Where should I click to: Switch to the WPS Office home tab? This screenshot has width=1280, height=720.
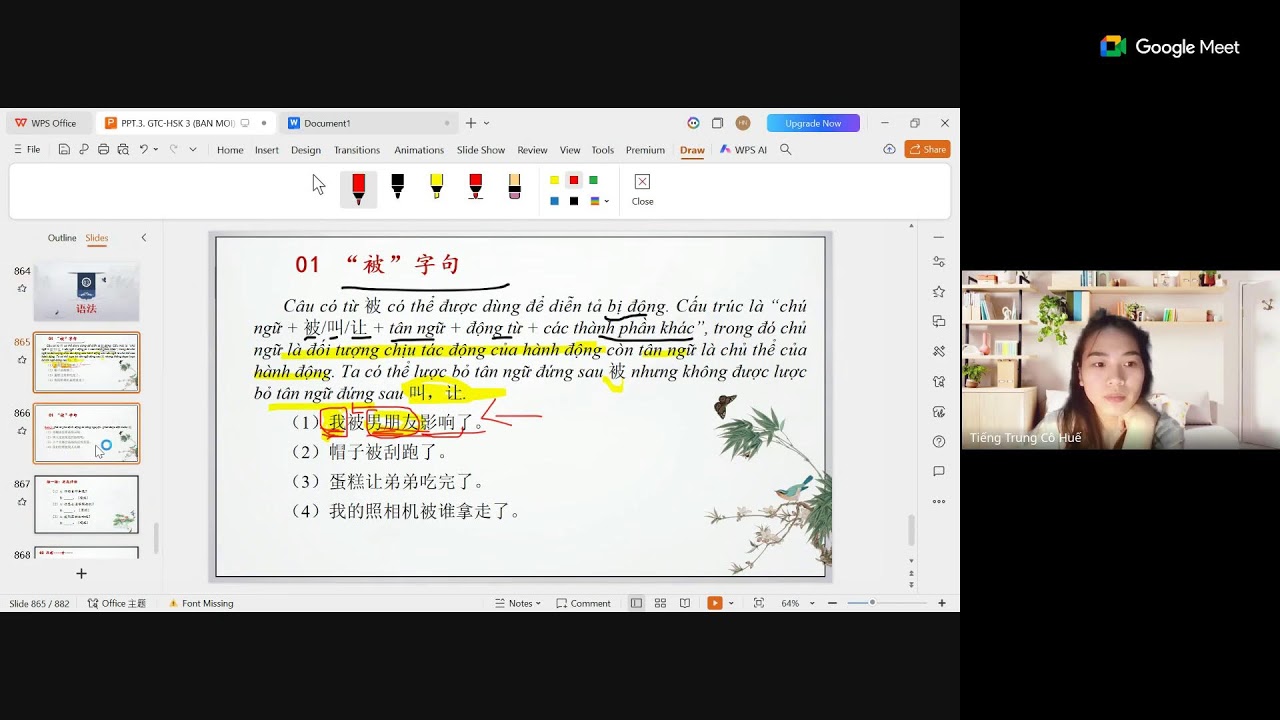pos(46,123)
